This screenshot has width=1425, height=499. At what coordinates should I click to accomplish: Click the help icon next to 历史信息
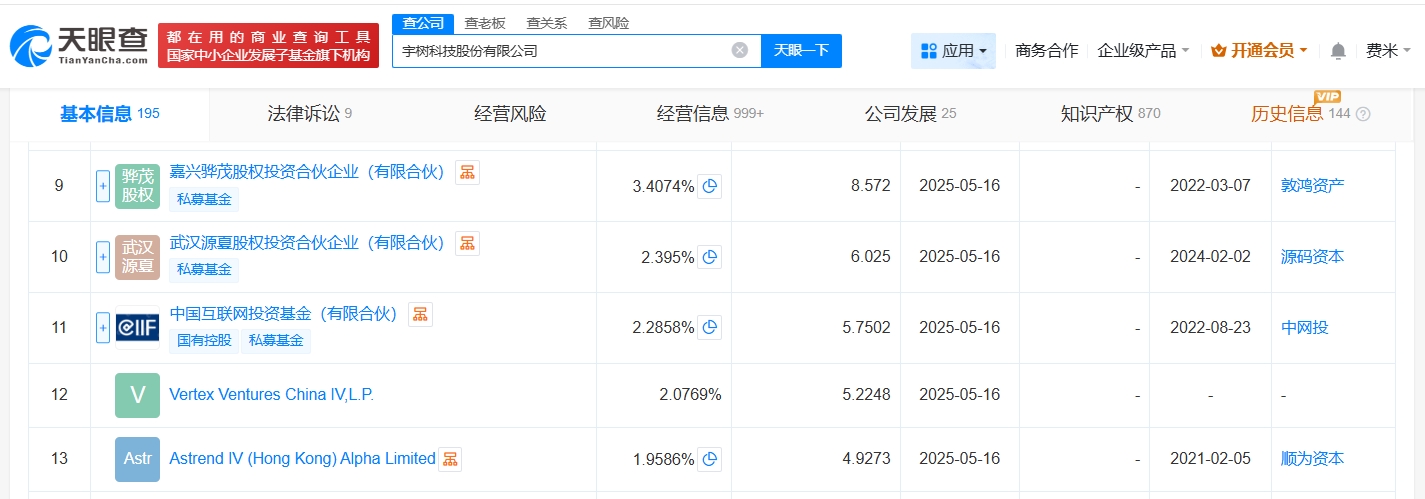click(1362, 114)
